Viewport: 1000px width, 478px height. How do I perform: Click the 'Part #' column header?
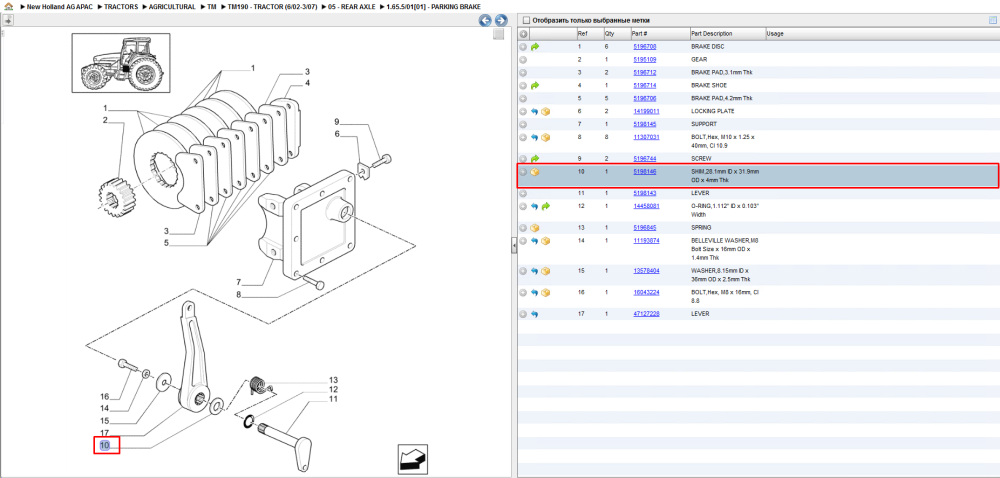659,34
